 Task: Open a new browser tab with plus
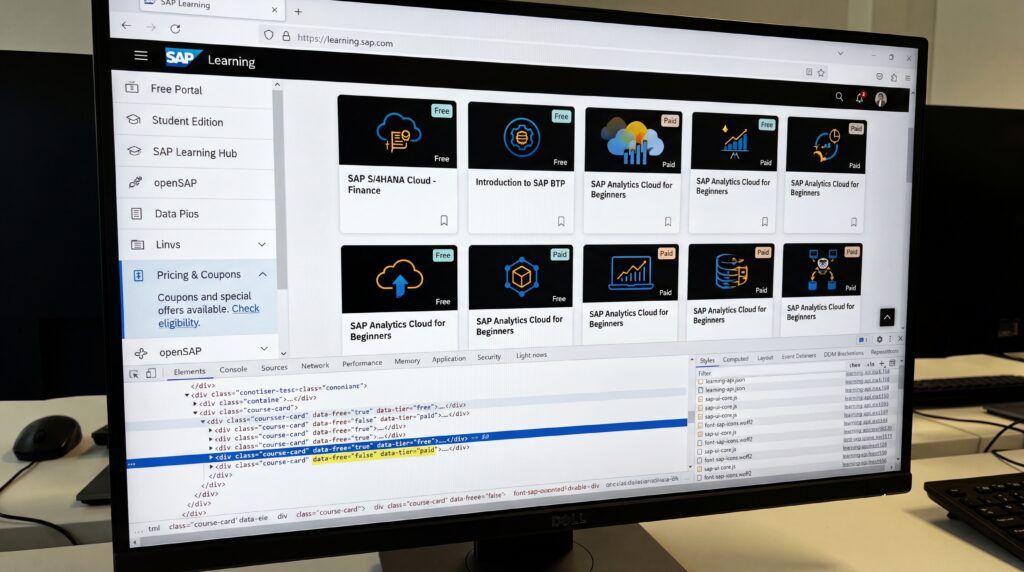pyautogui.click(x=298, y=11)
